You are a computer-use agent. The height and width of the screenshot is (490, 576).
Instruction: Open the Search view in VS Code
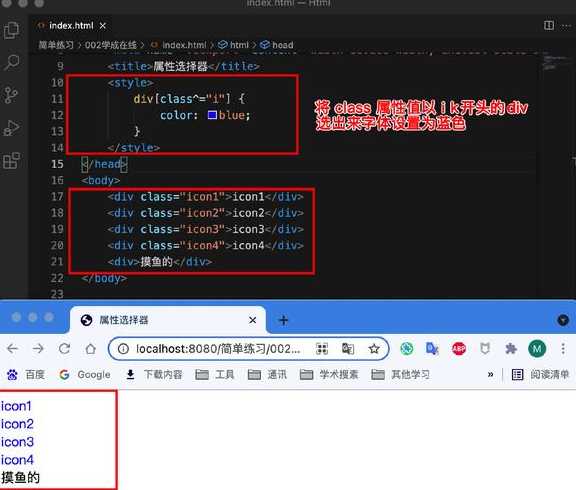coord(11,63)
